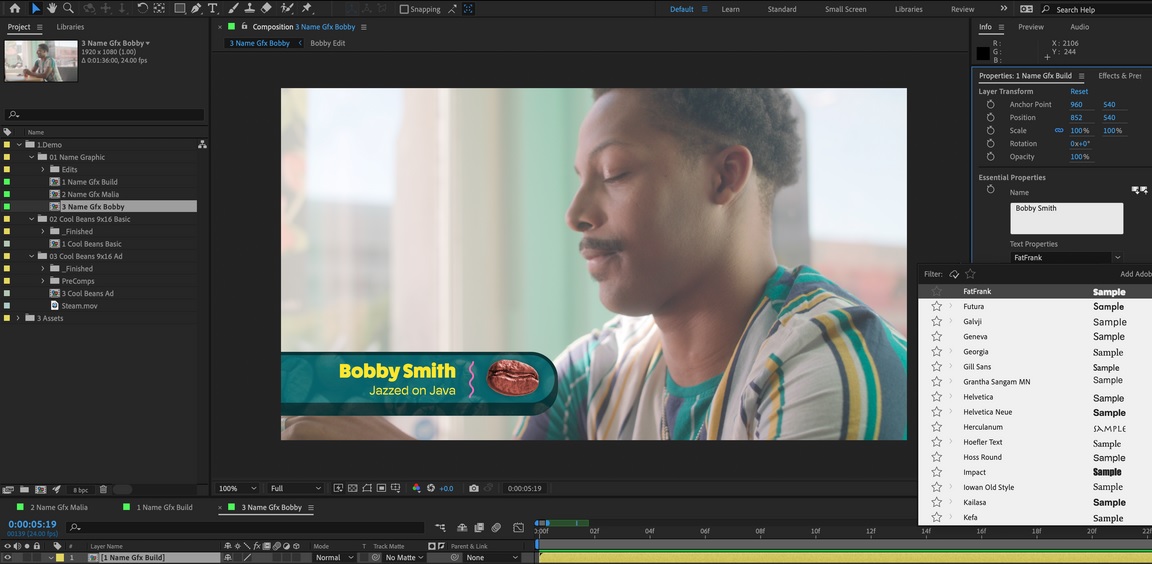Choose the Pen tool
The height and width of the screenshot is (564, 1152).
pos(196,9)
